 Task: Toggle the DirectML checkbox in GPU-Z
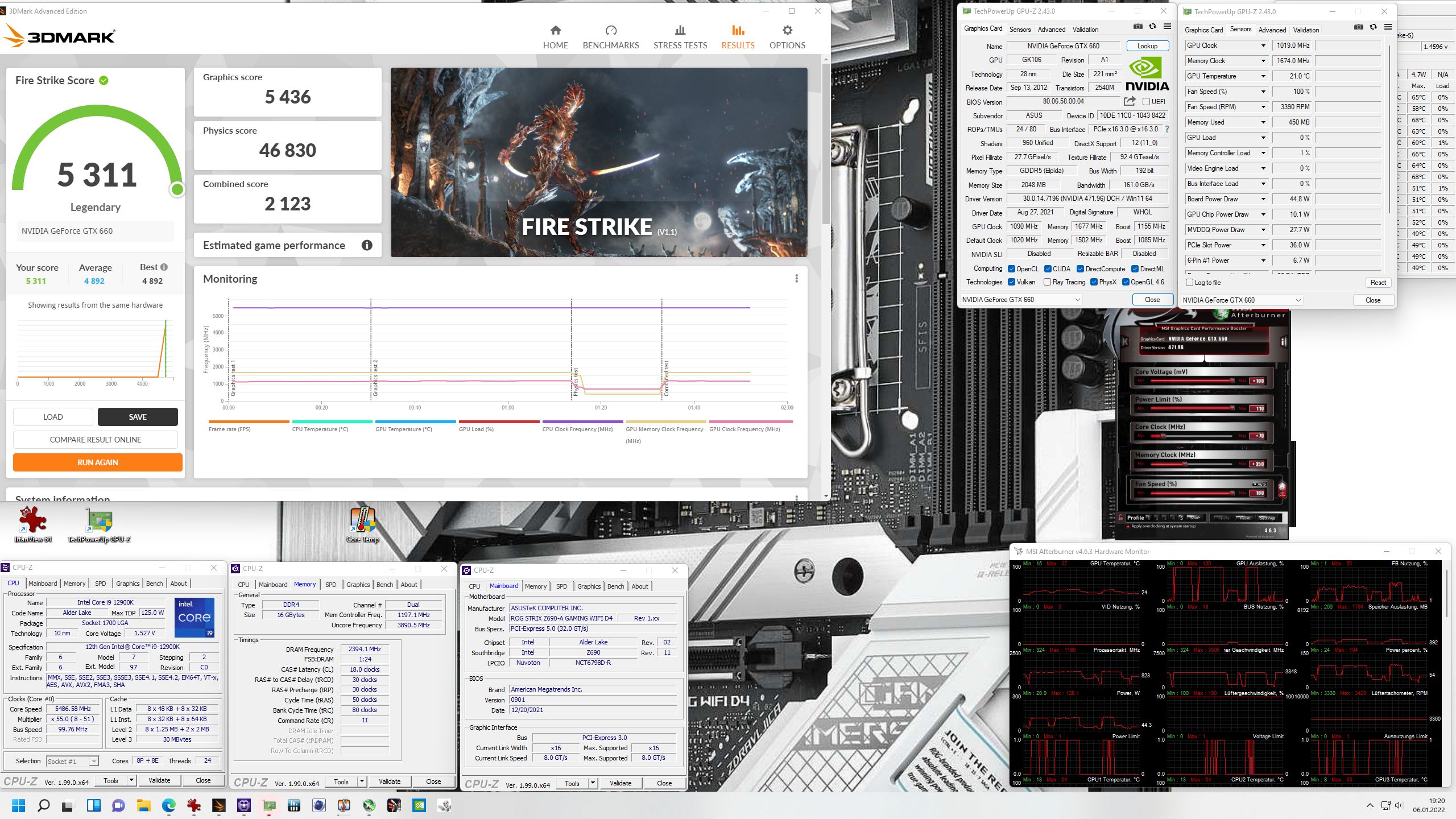pos(1135,269)
